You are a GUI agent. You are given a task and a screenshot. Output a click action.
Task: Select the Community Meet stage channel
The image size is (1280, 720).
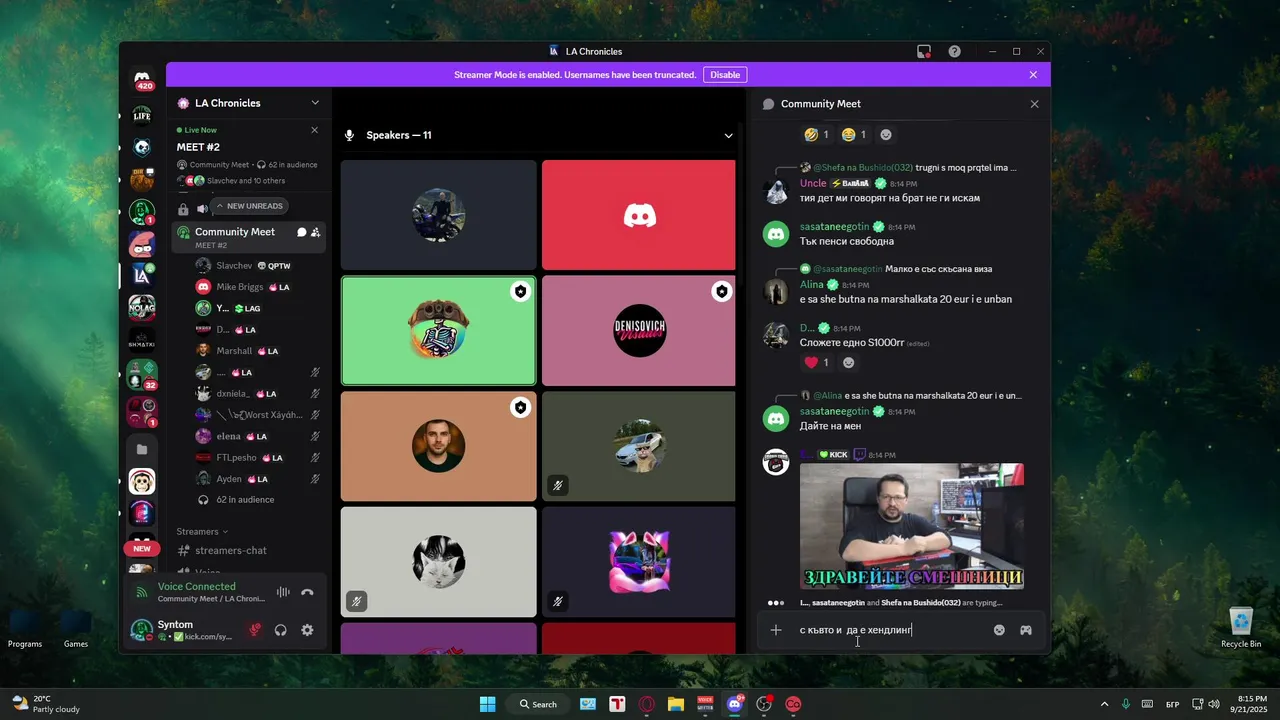click(x=248, y=237)
